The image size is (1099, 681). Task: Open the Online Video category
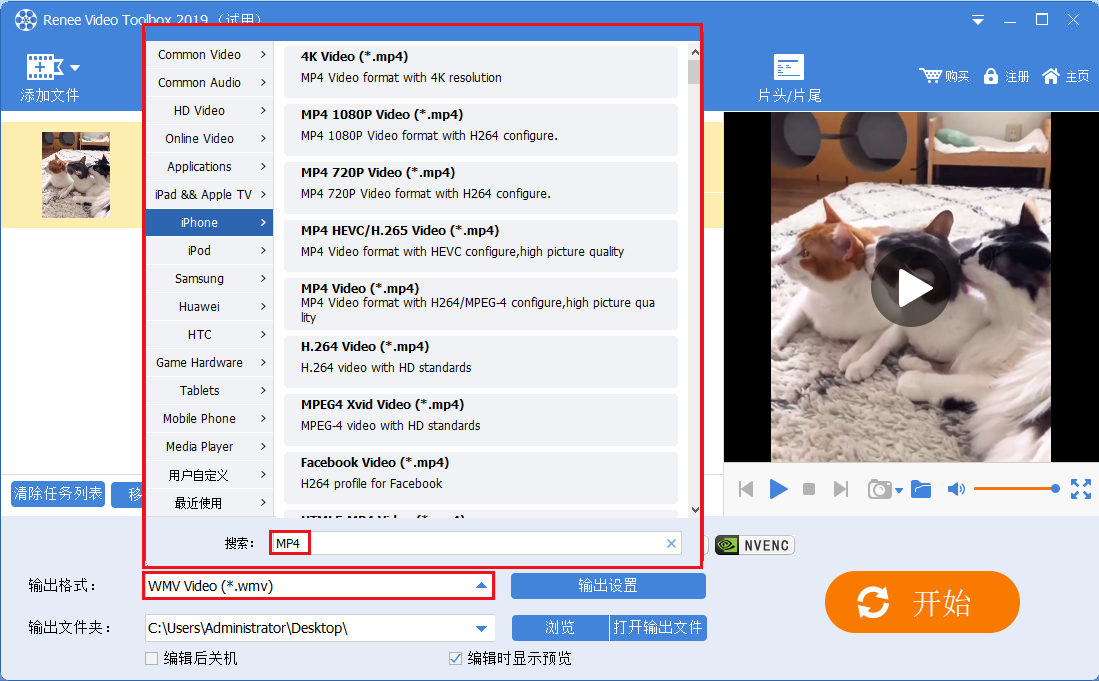click(x=210, y=139)
